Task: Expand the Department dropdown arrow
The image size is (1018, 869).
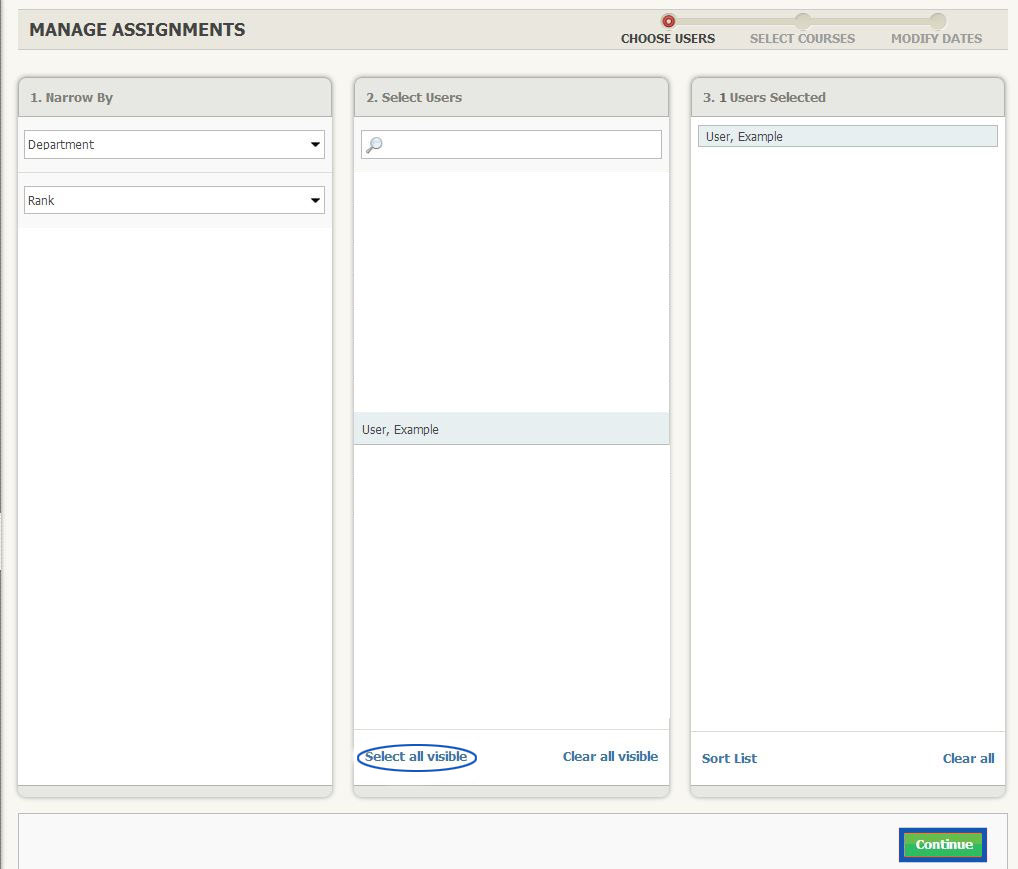Action: point(314,144)
